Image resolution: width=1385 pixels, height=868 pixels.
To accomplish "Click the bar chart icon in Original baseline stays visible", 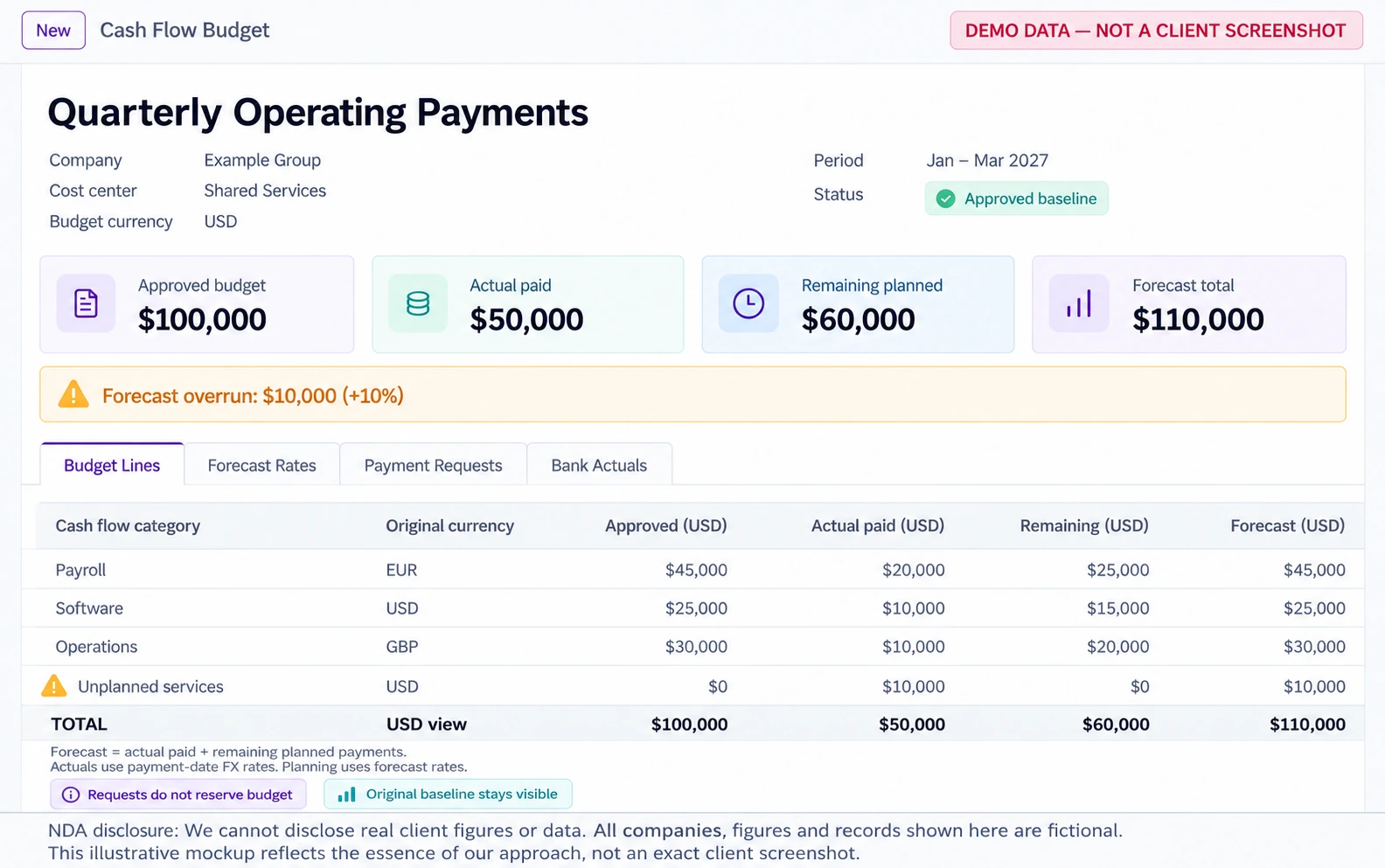I will tap(347, 794).
